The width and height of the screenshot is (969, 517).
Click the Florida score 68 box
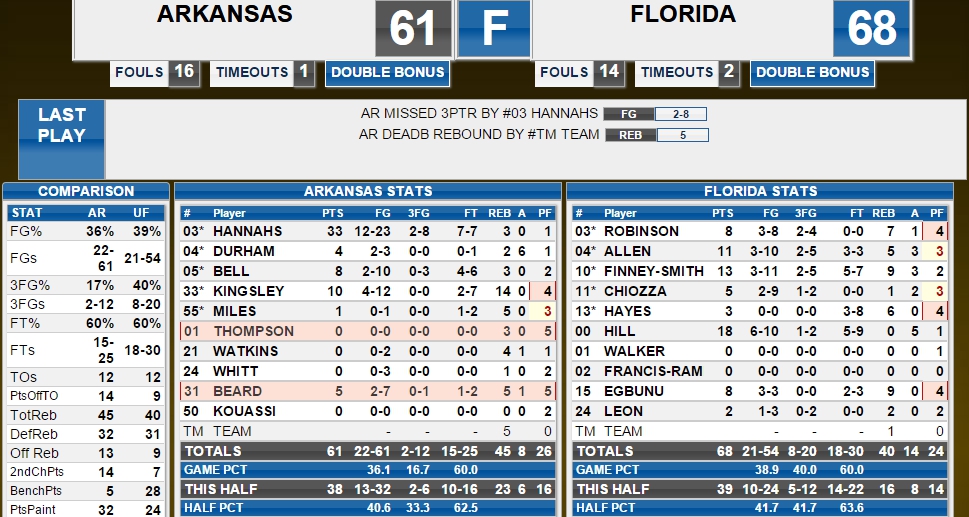coord(871,28)
